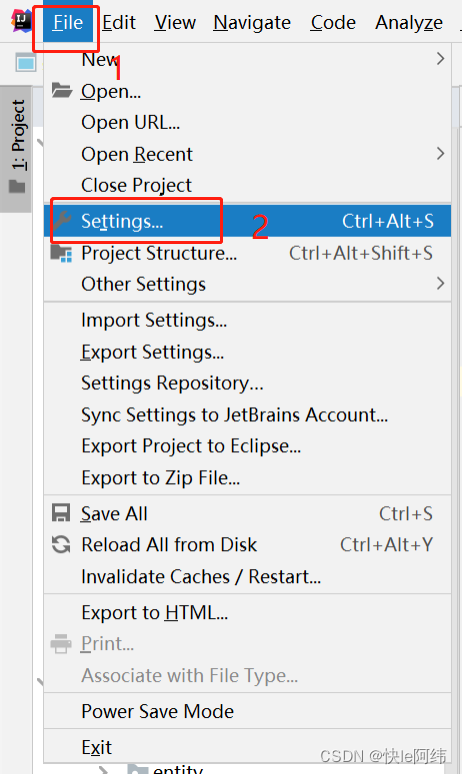Expand the New submenu arrow
Image resolution: width=462 pixels, height=774 pixels.
tap(440, 59)
